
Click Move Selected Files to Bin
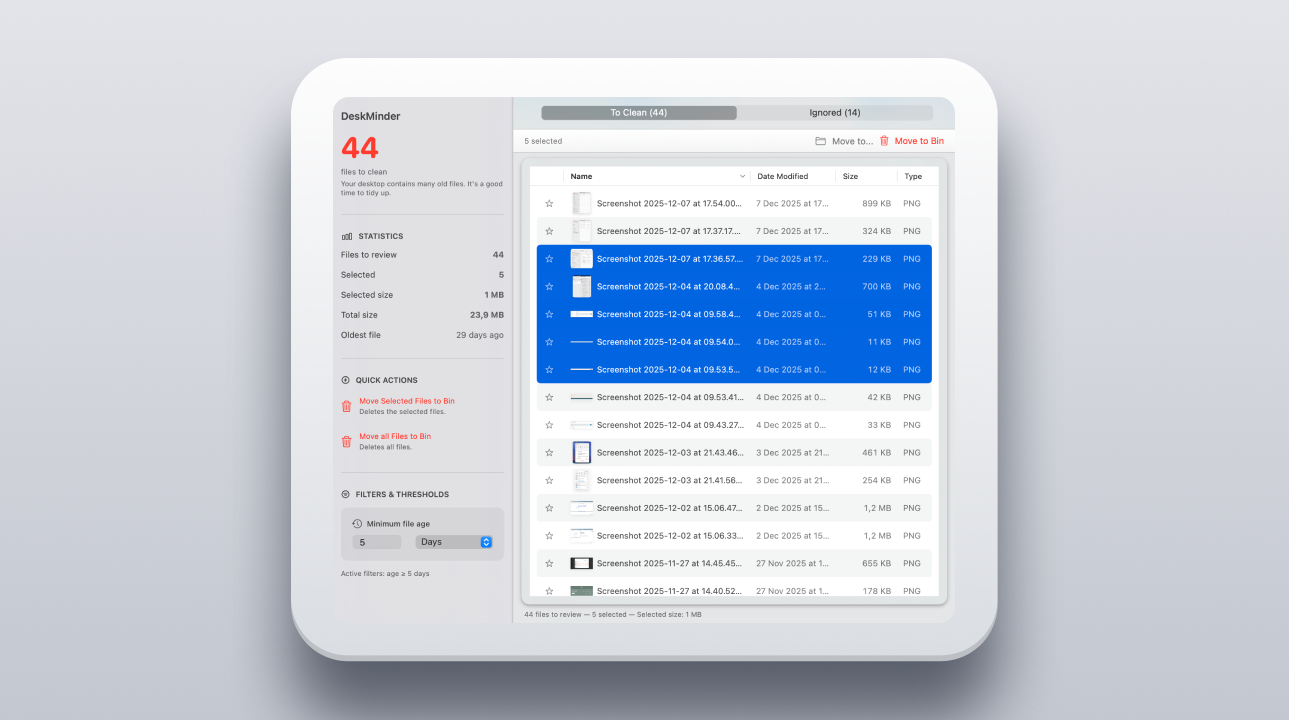[405, 399]
